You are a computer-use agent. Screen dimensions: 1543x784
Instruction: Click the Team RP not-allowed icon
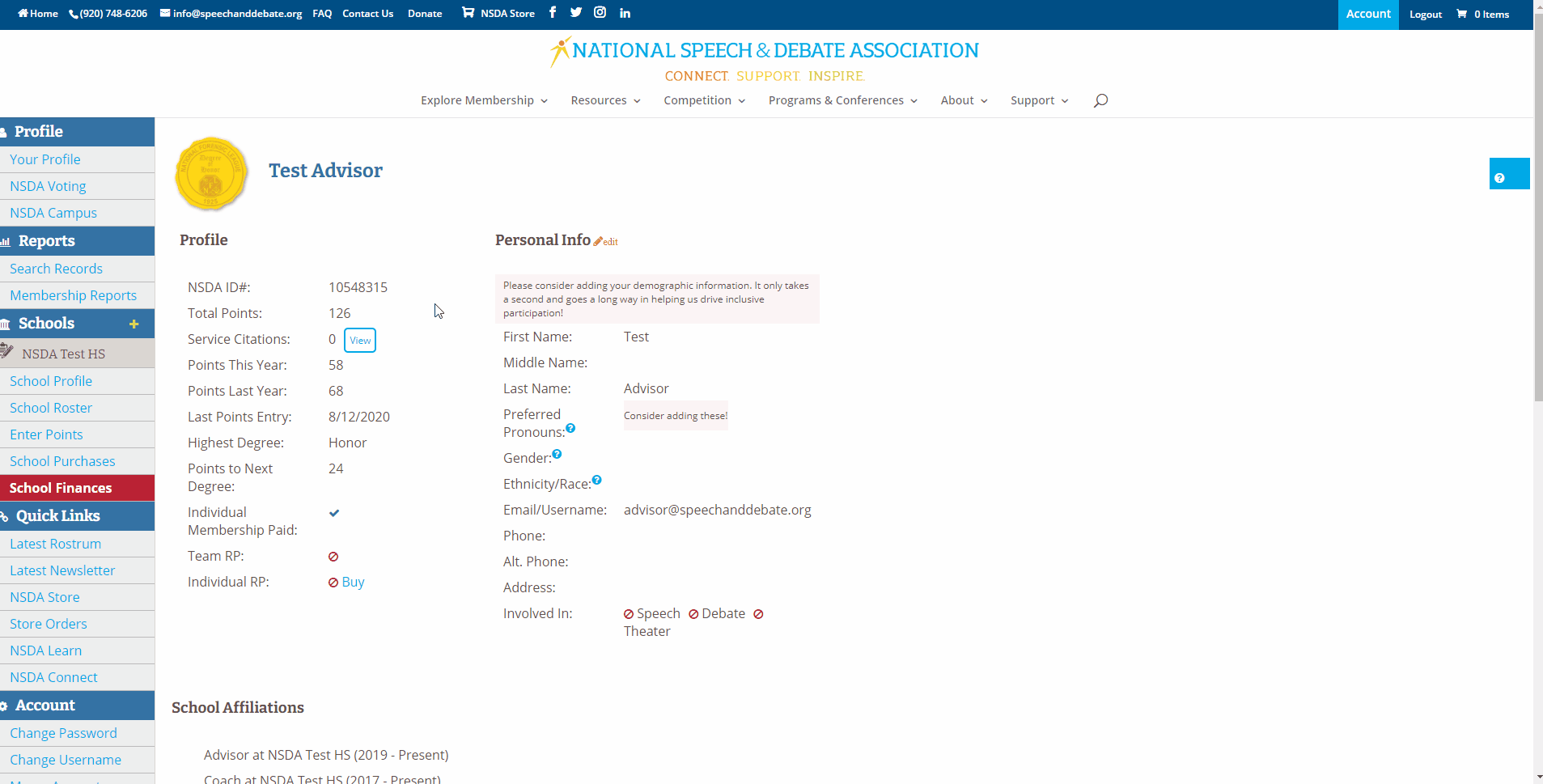pyautogui.click(x=333, y=557)
